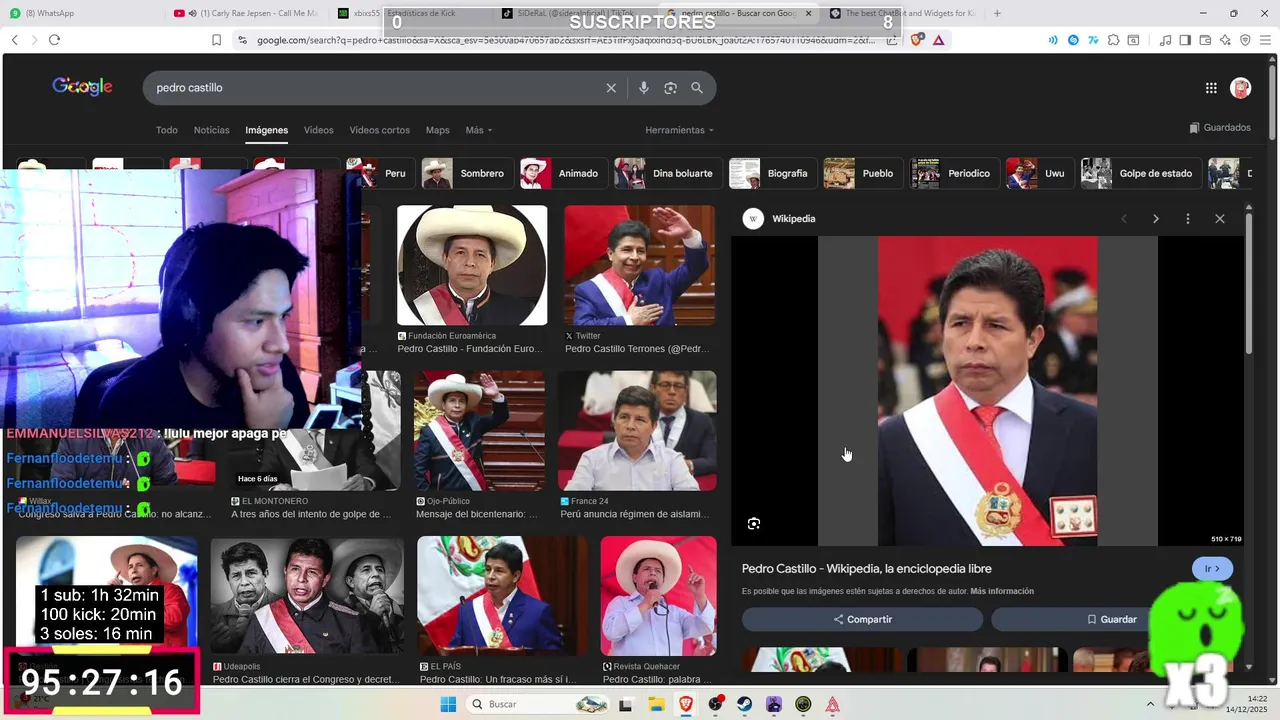Switch to the Videos tab

coord(319,130)
